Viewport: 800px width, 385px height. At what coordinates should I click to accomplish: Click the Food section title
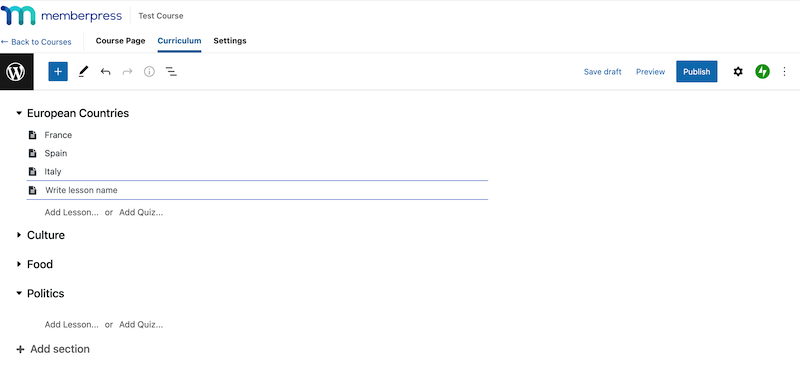pos(40,264)
